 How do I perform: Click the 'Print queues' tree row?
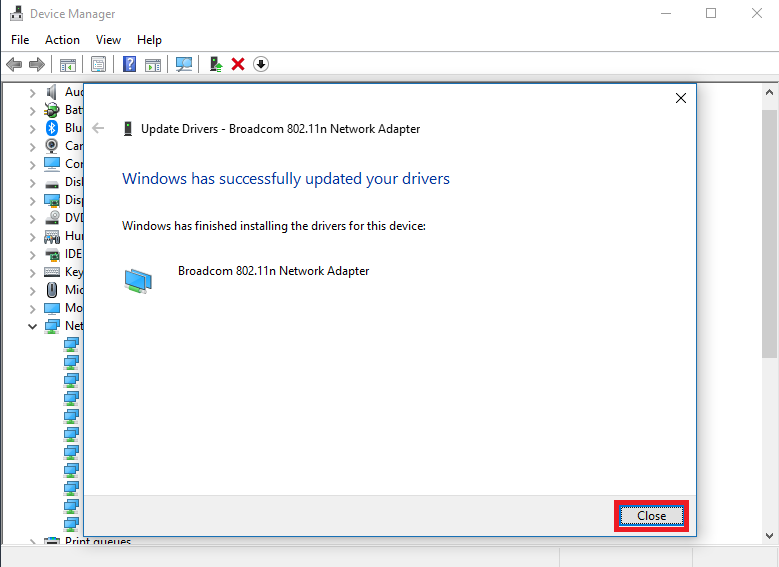87,541
